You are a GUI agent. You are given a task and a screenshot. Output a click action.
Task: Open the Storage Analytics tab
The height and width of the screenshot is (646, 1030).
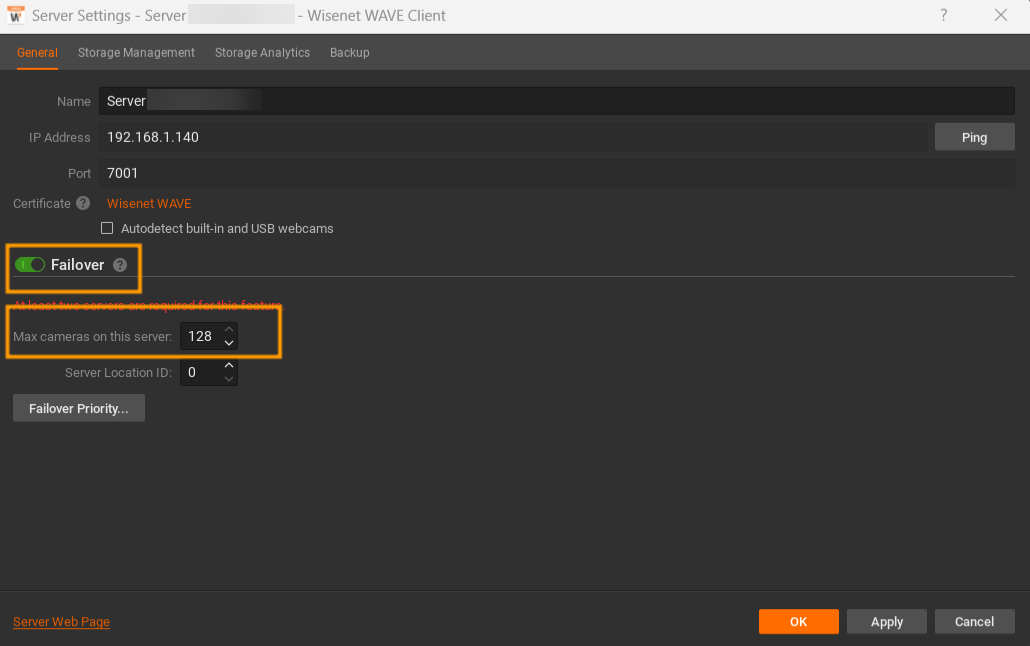click(262, 53)
